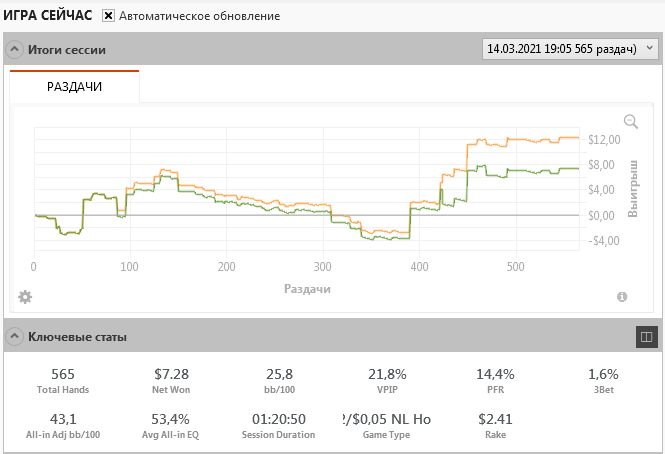The height and width of the screenshot is (454, 665).
Task: Collapse the Ключевые статы section
Action: pyautogui.click(x=14, y=336)
